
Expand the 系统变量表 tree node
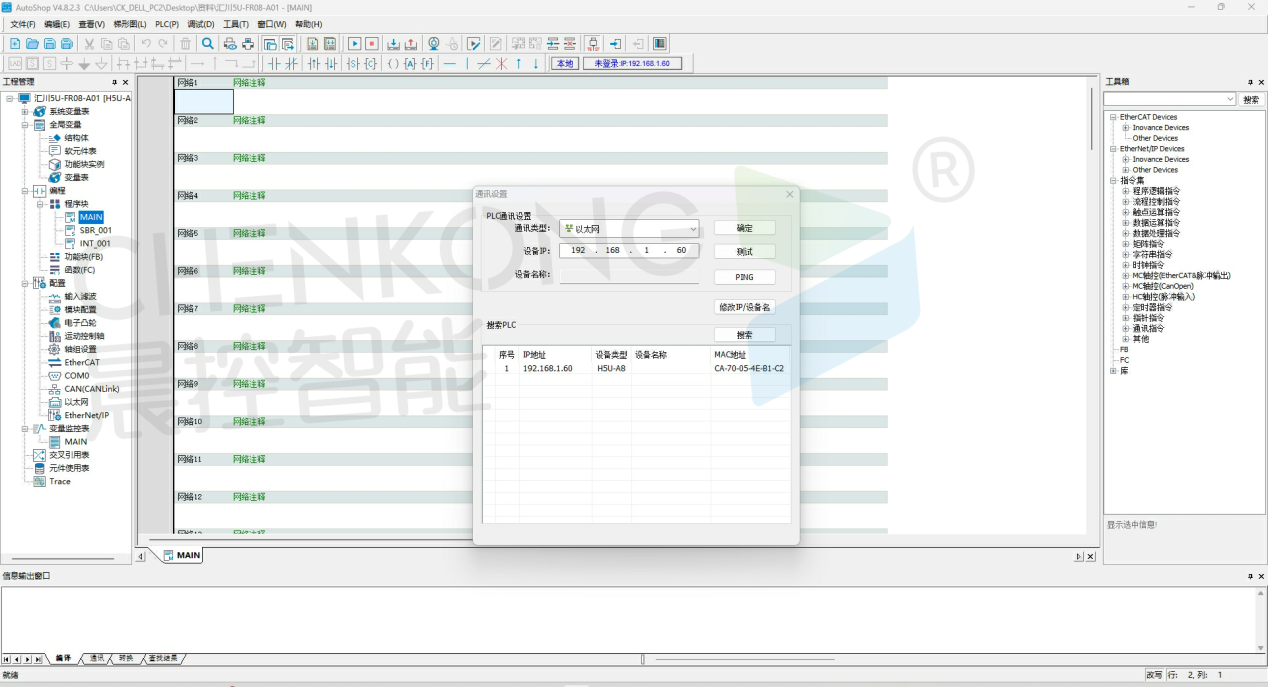[x=25, y=112]
